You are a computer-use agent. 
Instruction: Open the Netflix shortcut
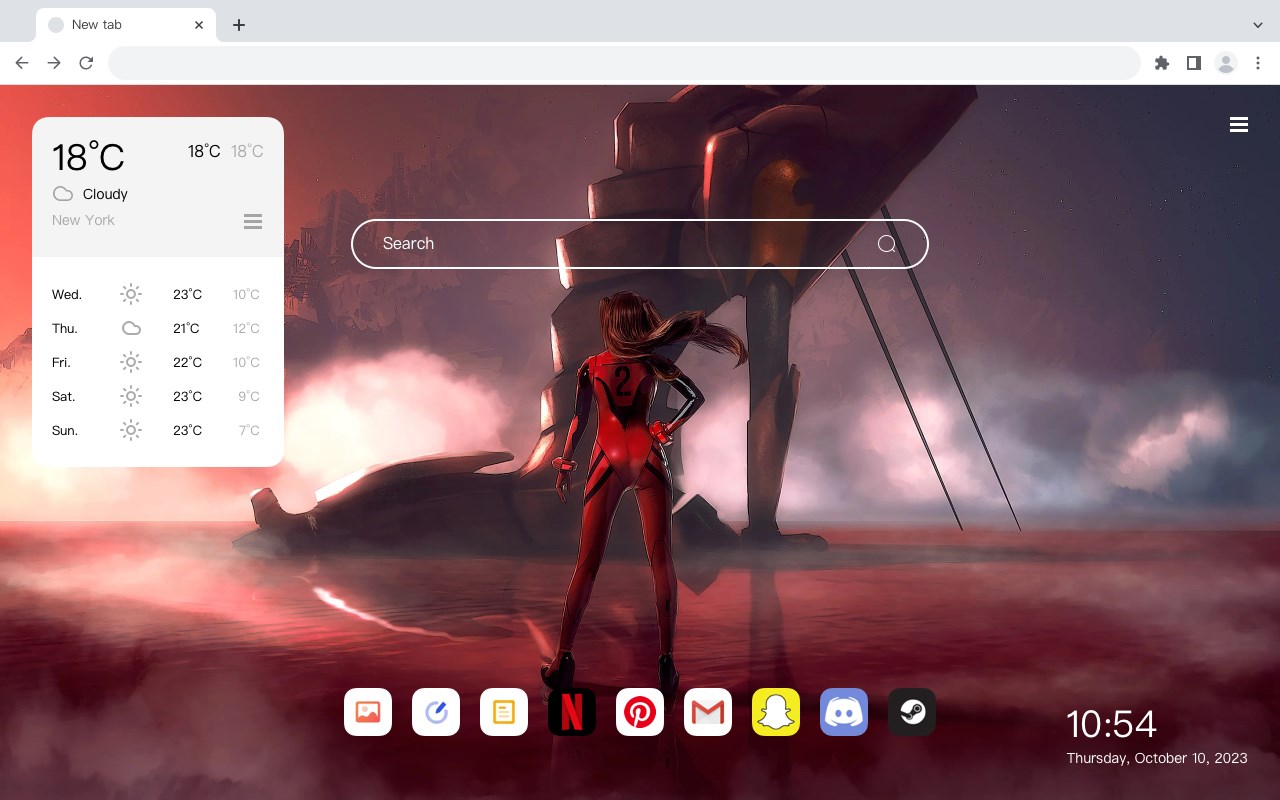click(x=572, y=712)
